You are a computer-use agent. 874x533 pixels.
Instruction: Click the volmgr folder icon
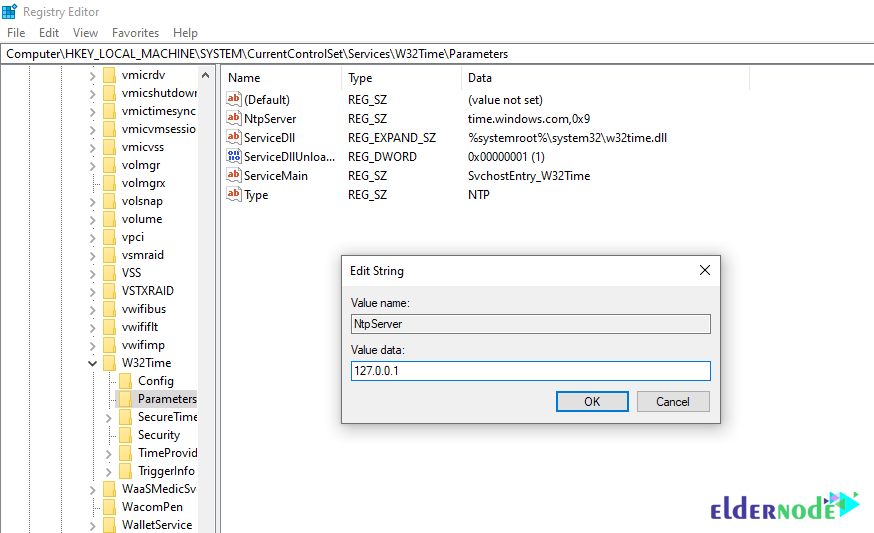coord(110,165)
